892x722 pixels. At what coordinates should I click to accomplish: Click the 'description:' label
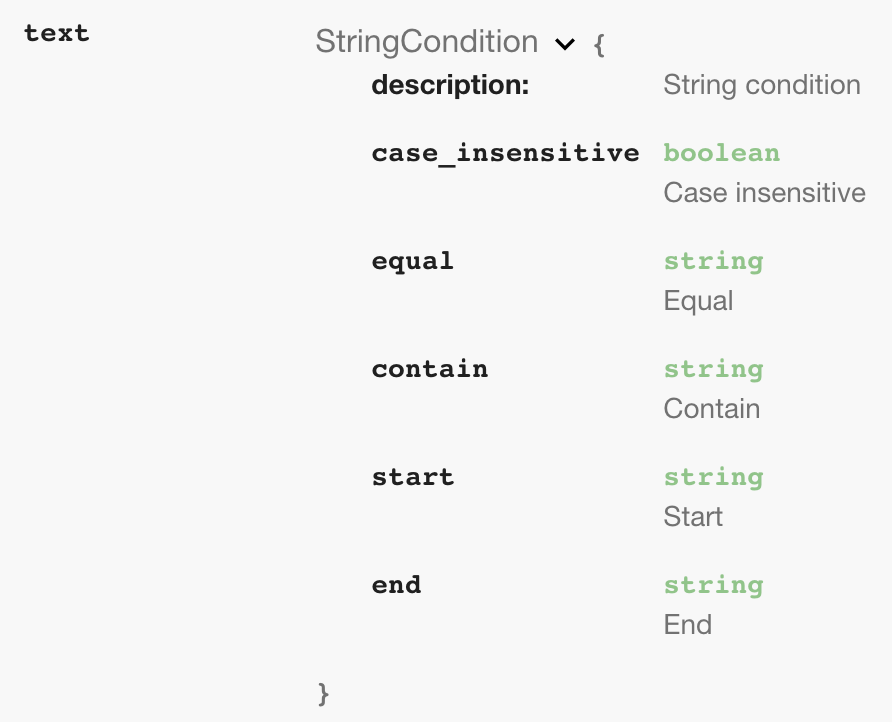(449, 85)
